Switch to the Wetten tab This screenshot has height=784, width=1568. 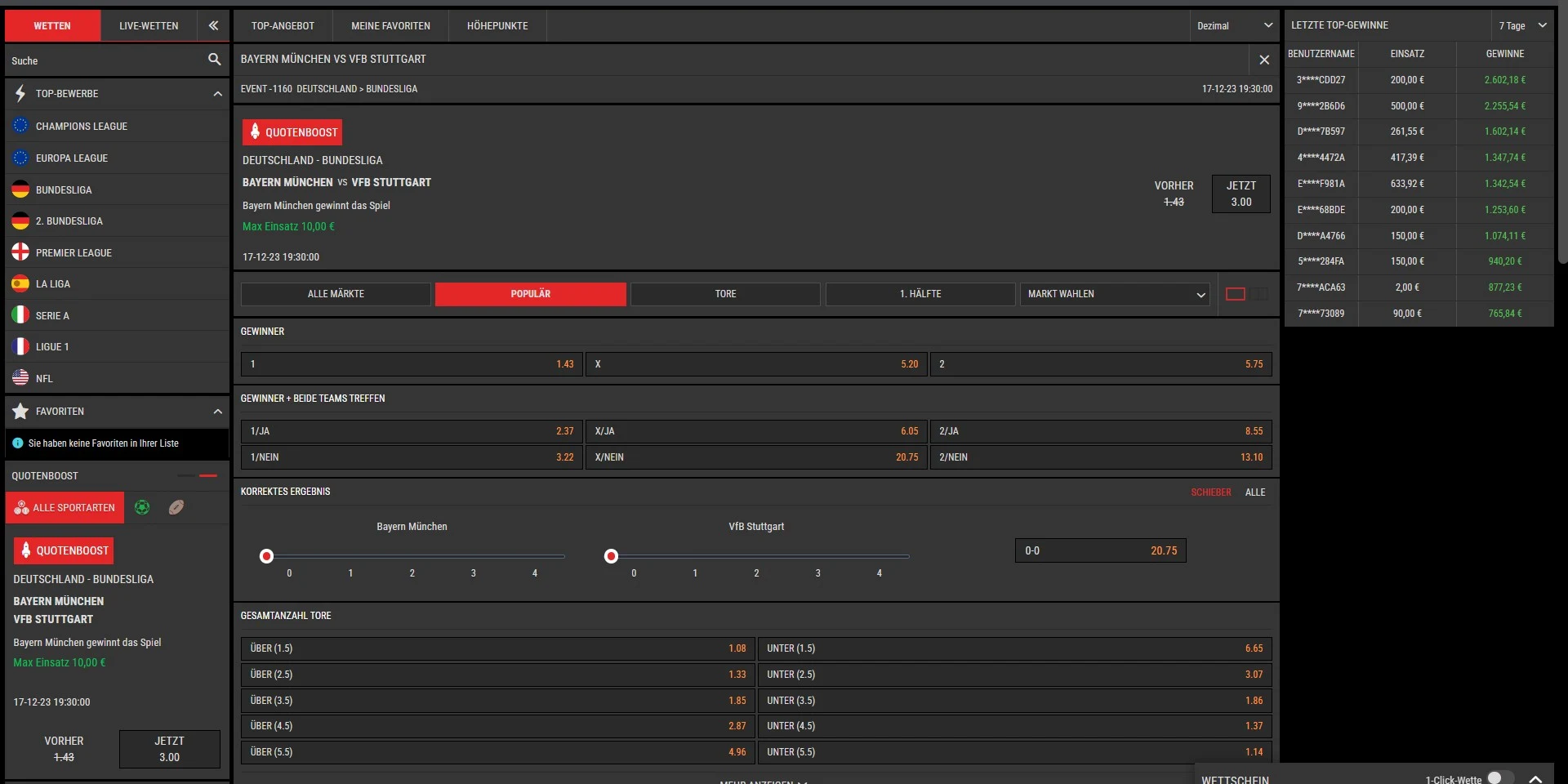pos(52,25)
